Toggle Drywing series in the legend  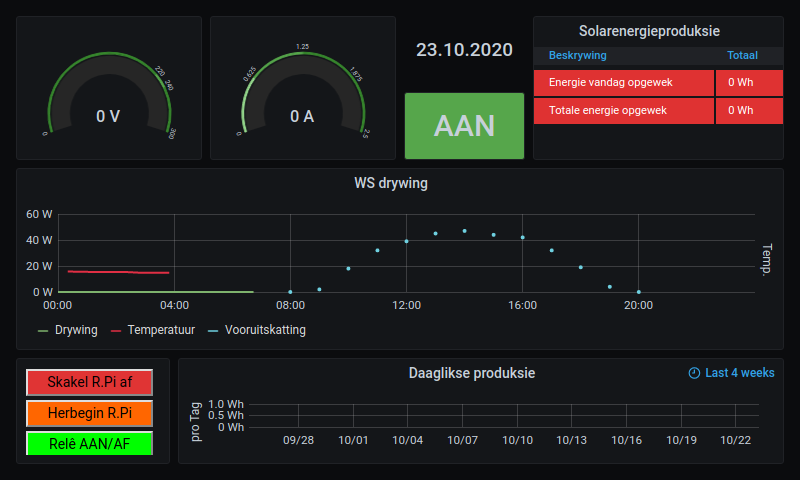[70, 329]
